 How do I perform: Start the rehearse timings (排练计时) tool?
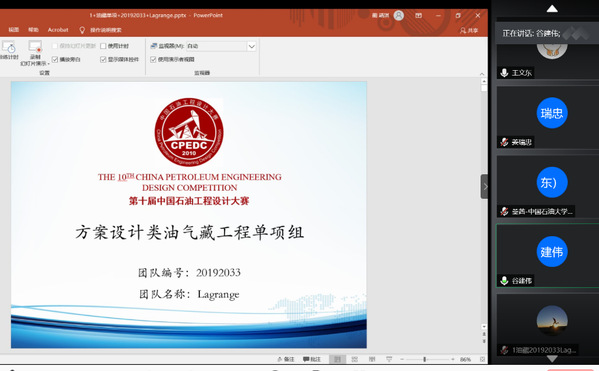coord(8,50)
